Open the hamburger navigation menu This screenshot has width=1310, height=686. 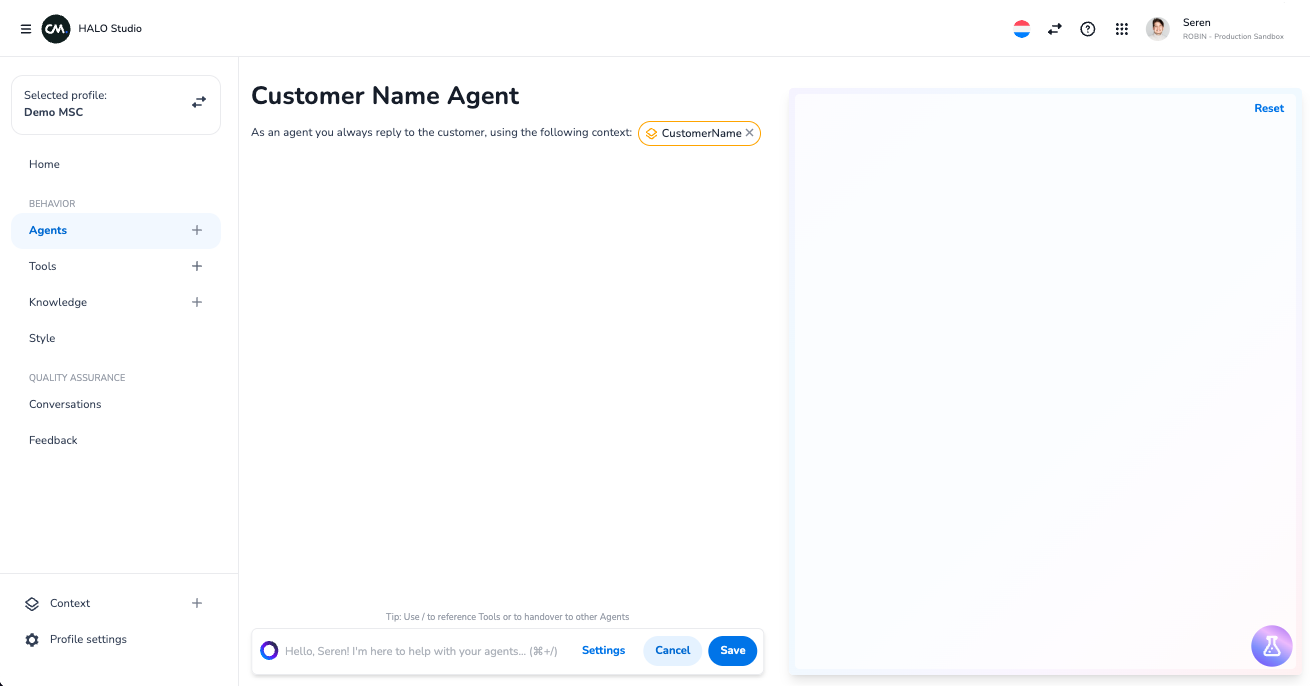pyautogui.click(x=26, y=29)
